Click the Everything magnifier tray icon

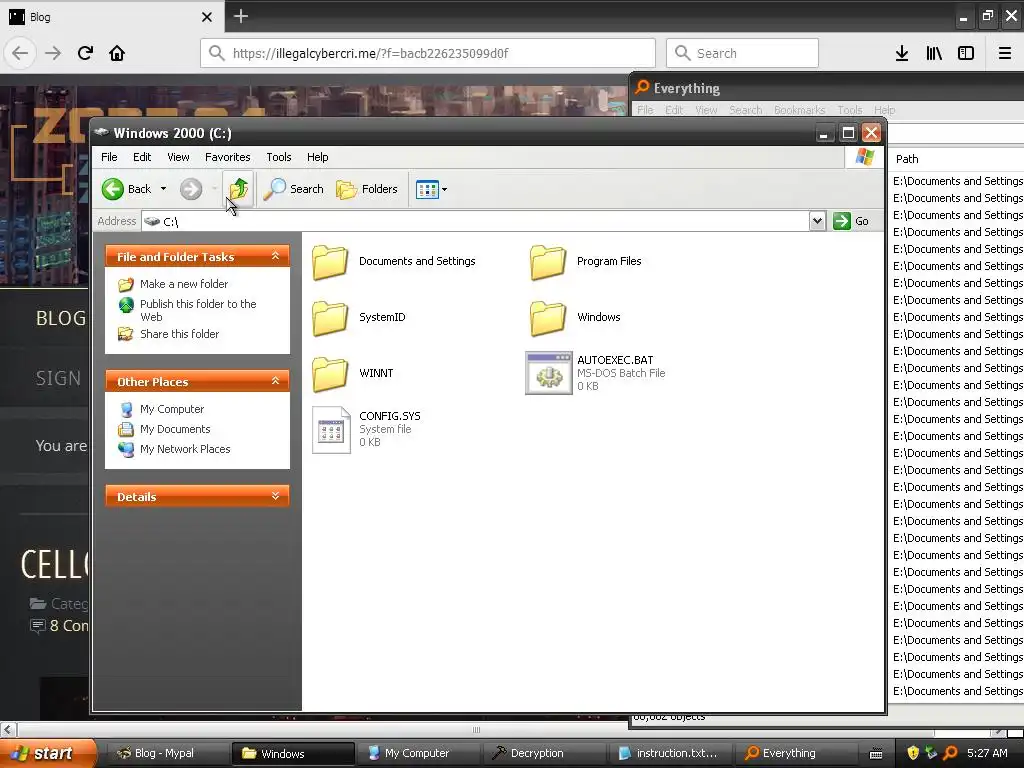point(950,753)
